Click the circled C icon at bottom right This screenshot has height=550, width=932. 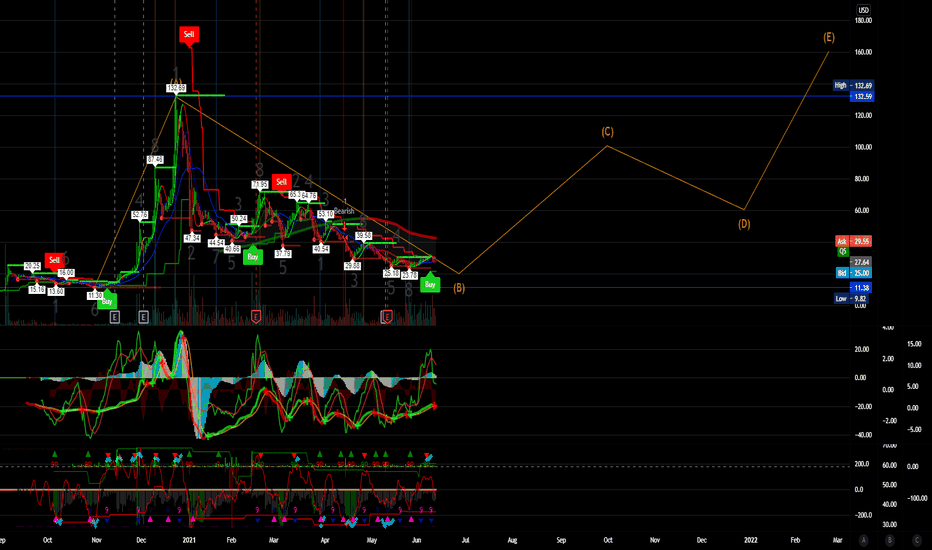(917, 540)
